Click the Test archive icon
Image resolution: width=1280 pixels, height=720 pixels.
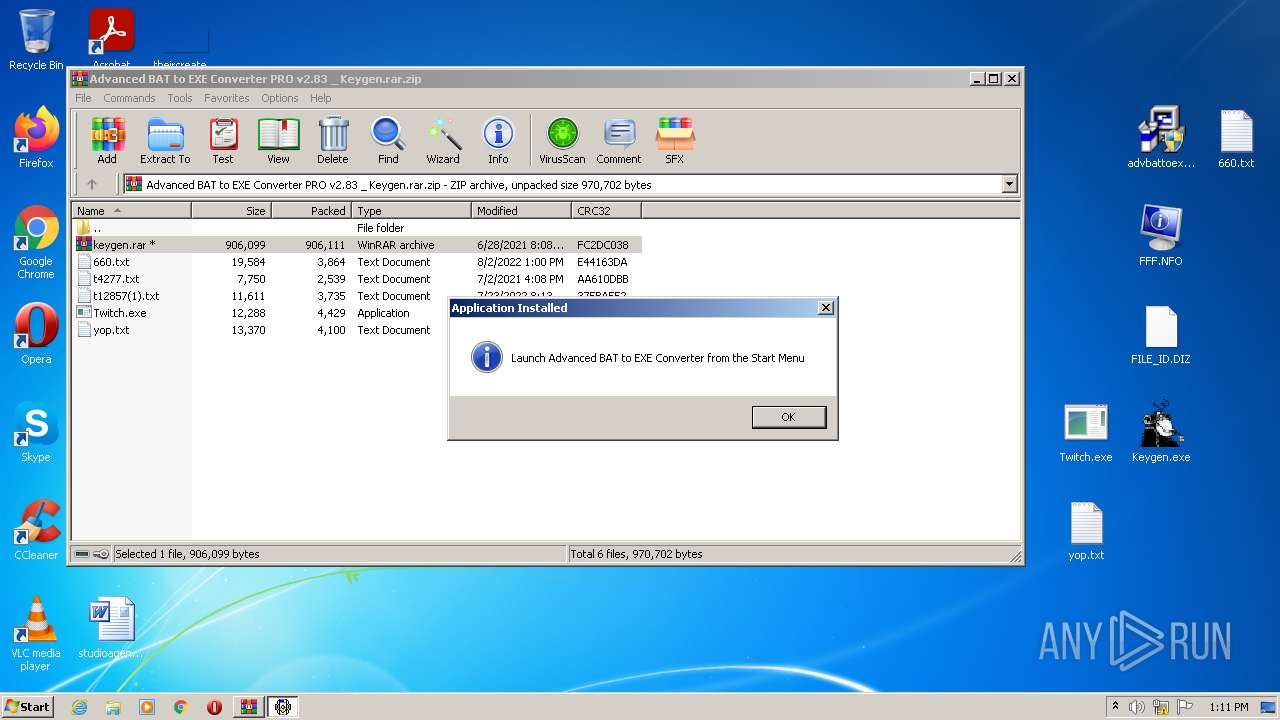pyautogui.click(x=223, y=141)
